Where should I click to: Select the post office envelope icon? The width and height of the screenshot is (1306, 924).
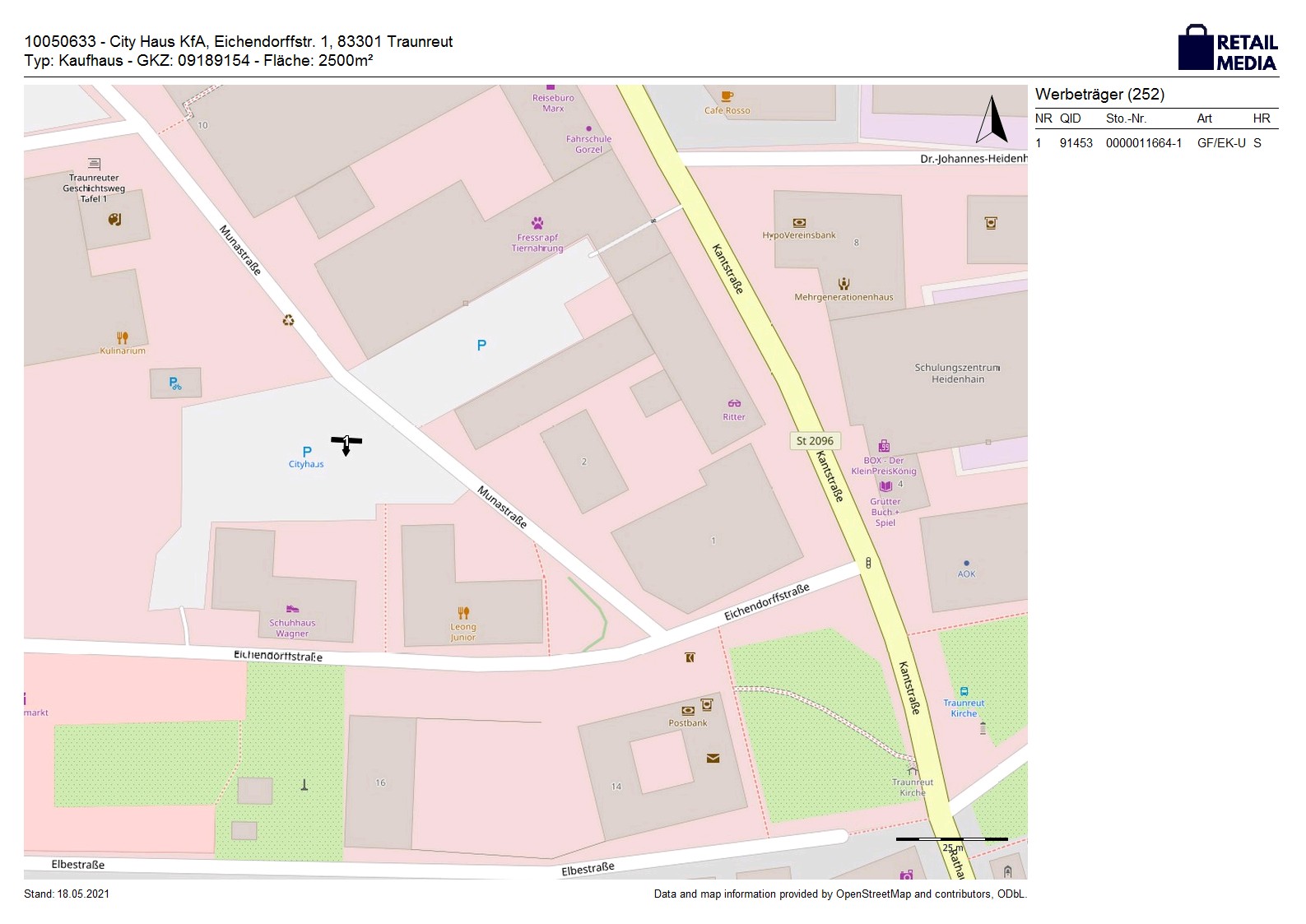click(x=713, y=758)
